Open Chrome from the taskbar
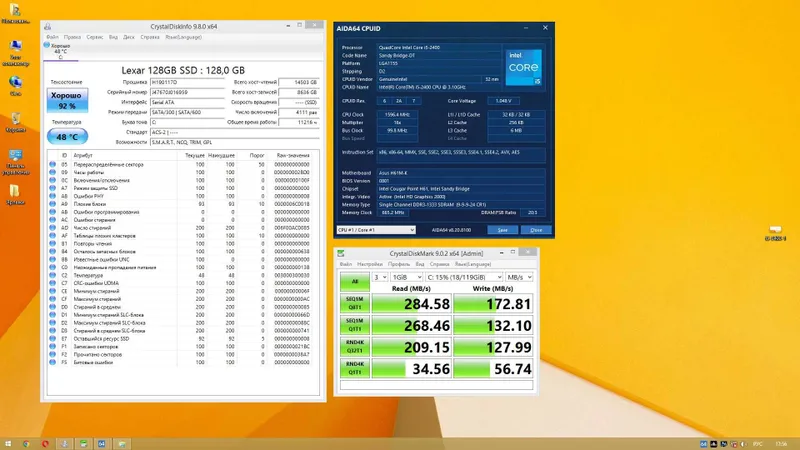This screenshot has width=800, height=450. 26,444
